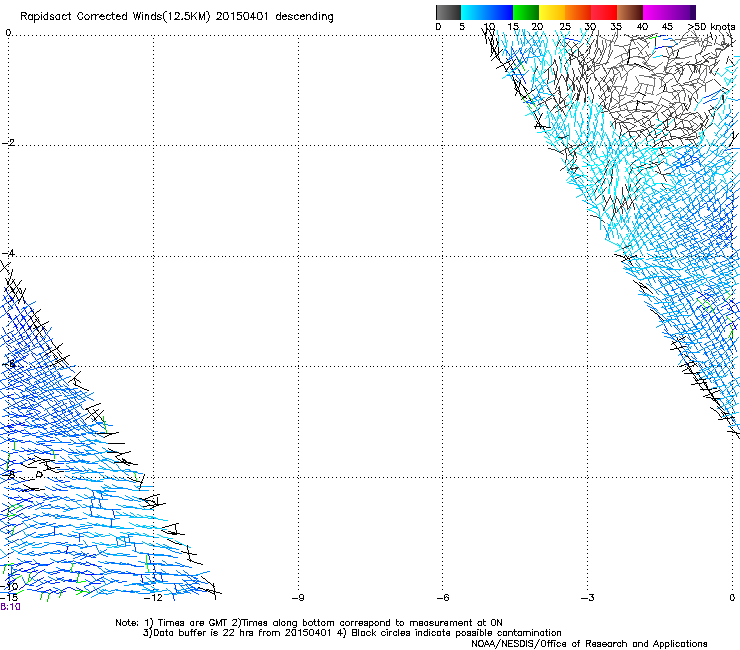Image resolution: width=740 pixels, height=650 pixels.
Task: Click NOAA/NESDIS Office of Research credit text
Action: tap(589, 644)
